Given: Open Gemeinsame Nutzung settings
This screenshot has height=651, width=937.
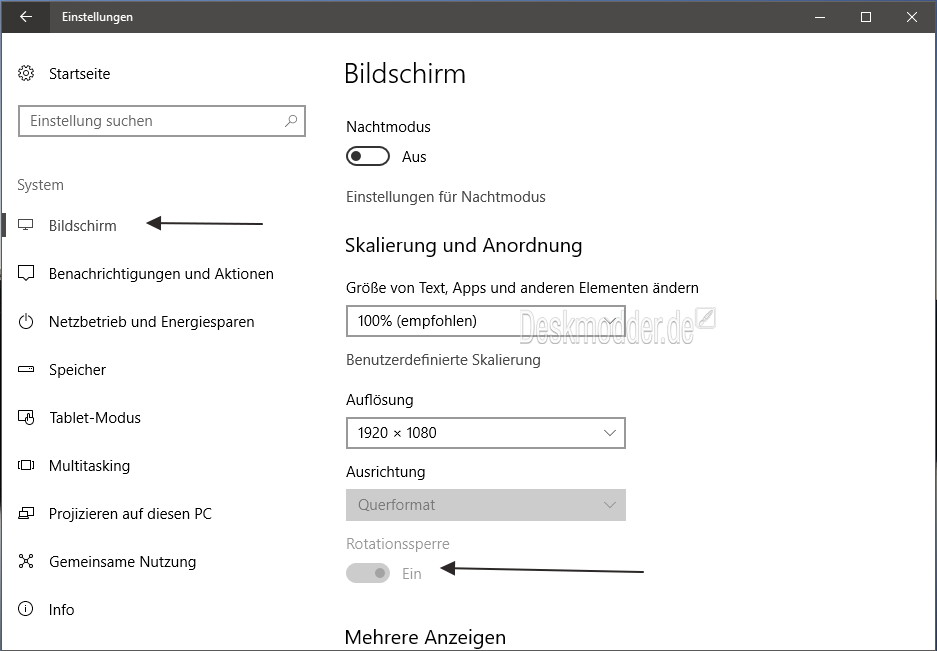Looking at the screenshot, I should 123,561.
